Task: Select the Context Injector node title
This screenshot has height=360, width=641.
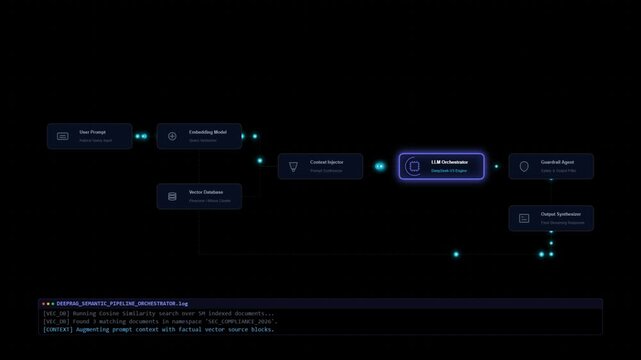Action: (327, 162)
